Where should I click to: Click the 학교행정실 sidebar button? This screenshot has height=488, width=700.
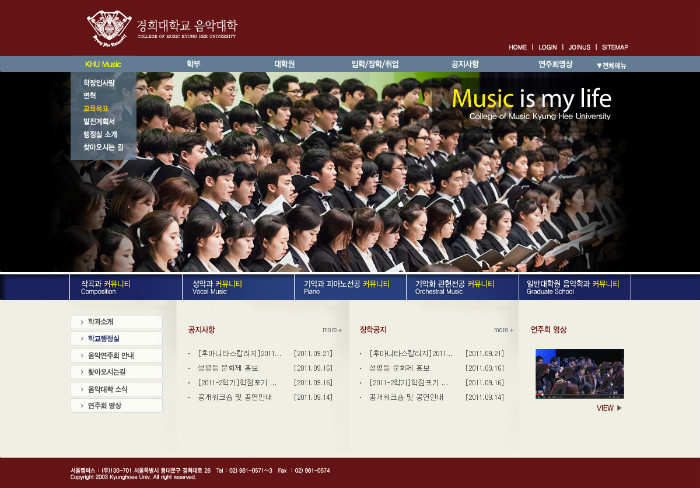pos(117,338)
